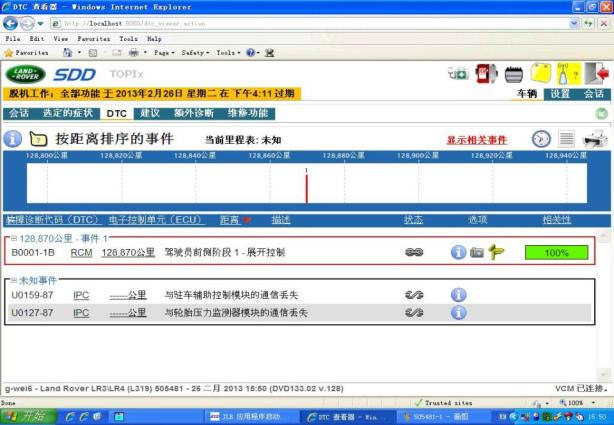
Task: Open the IE help icon dropdown arrow
Action: (x=258, y=52)
